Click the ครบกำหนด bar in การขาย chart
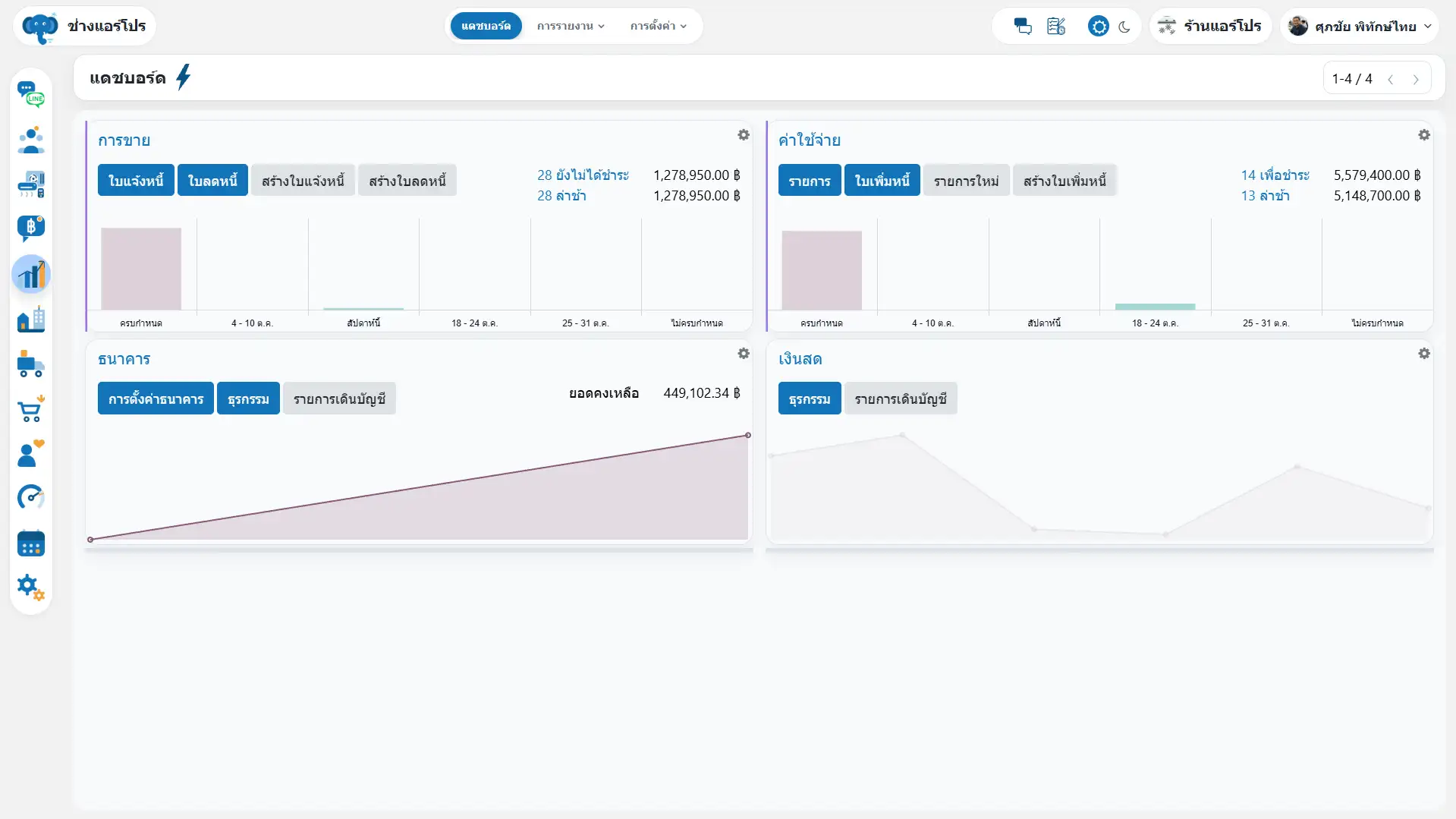 141,269
